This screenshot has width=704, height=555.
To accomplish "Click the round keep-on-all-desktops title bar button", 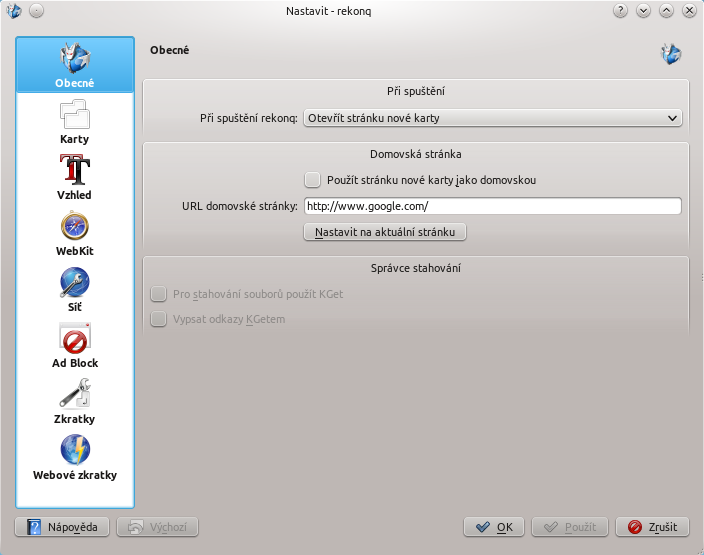I will [x=36, y=10].
